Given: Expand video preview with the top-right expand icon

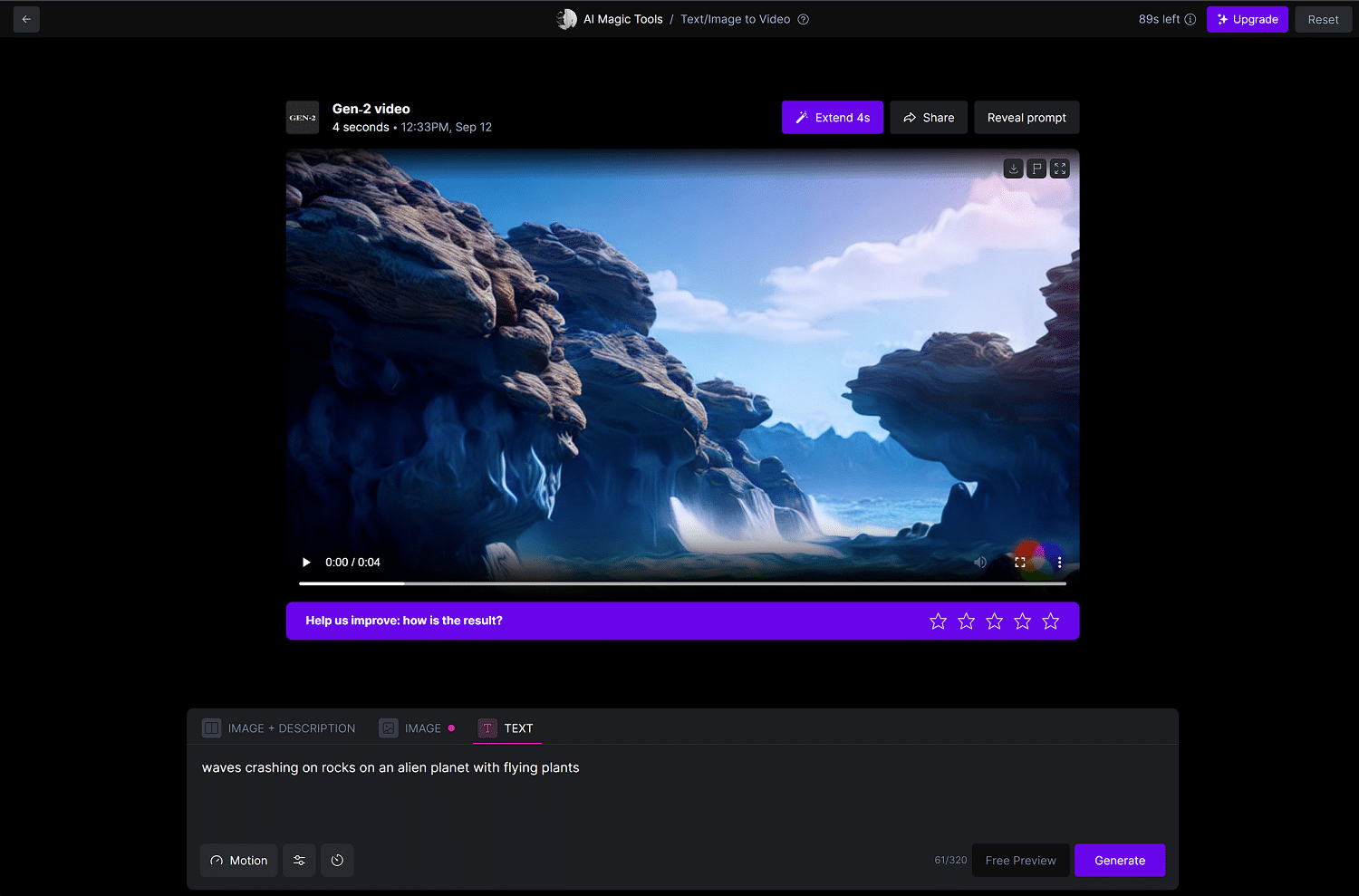Looking at the screenshot, I should click(x=1060, y=169).
